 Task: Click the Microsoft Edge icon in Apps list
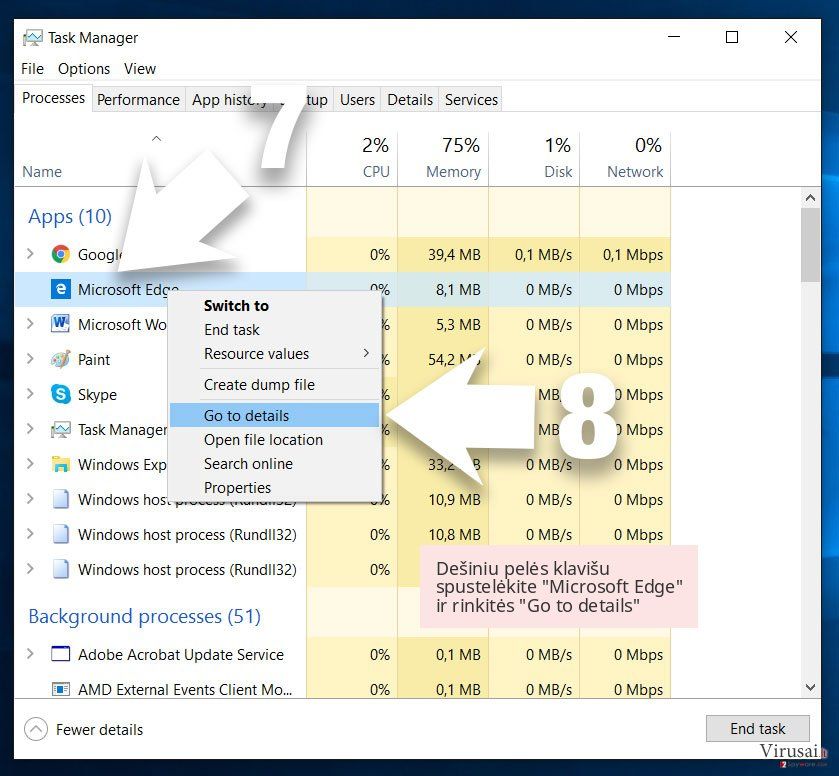[x=60, y=289]
